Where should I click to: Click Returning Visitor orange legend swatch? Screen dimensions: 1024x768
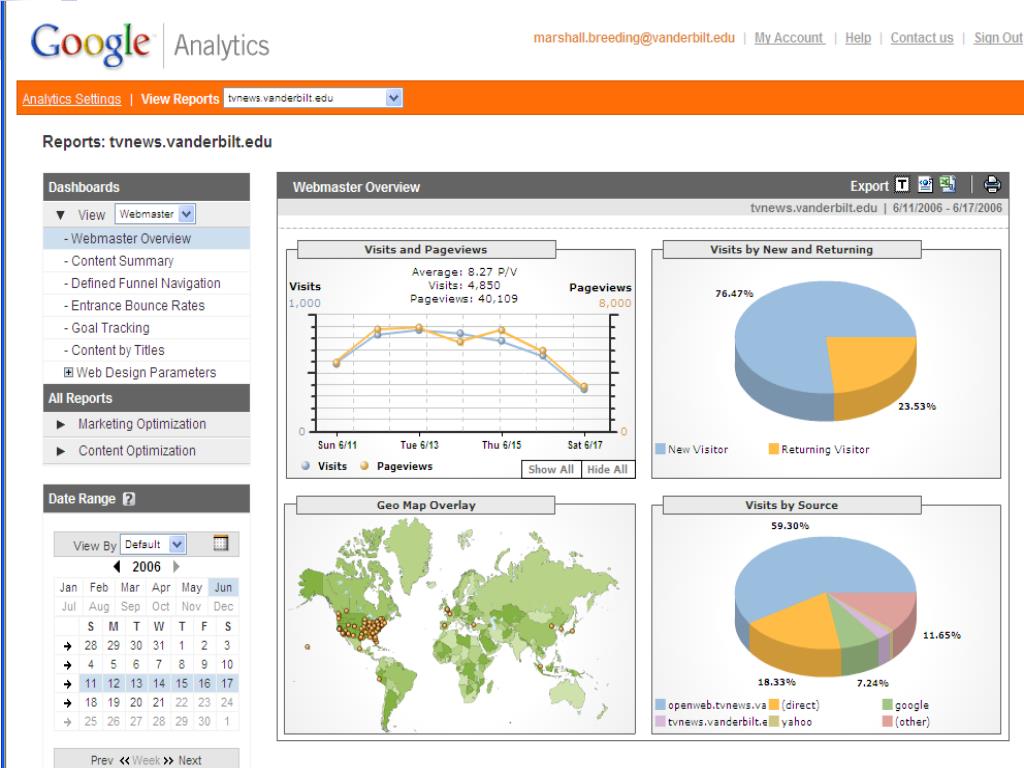pyautogui.click(x=774, y=449)
